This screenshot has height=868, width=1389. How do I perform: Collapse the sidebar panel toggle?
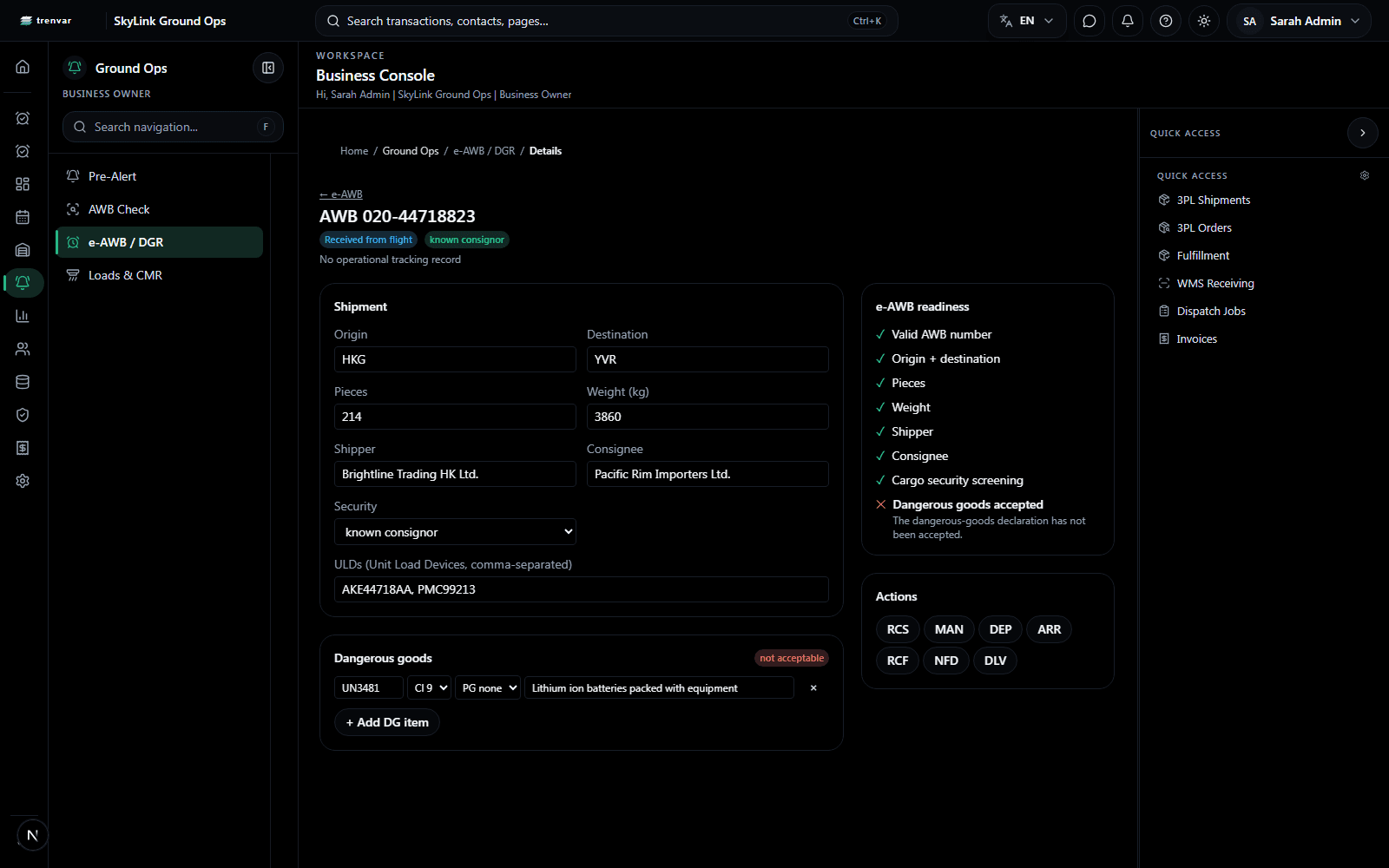pyautogui.click(x=268, y=68)
